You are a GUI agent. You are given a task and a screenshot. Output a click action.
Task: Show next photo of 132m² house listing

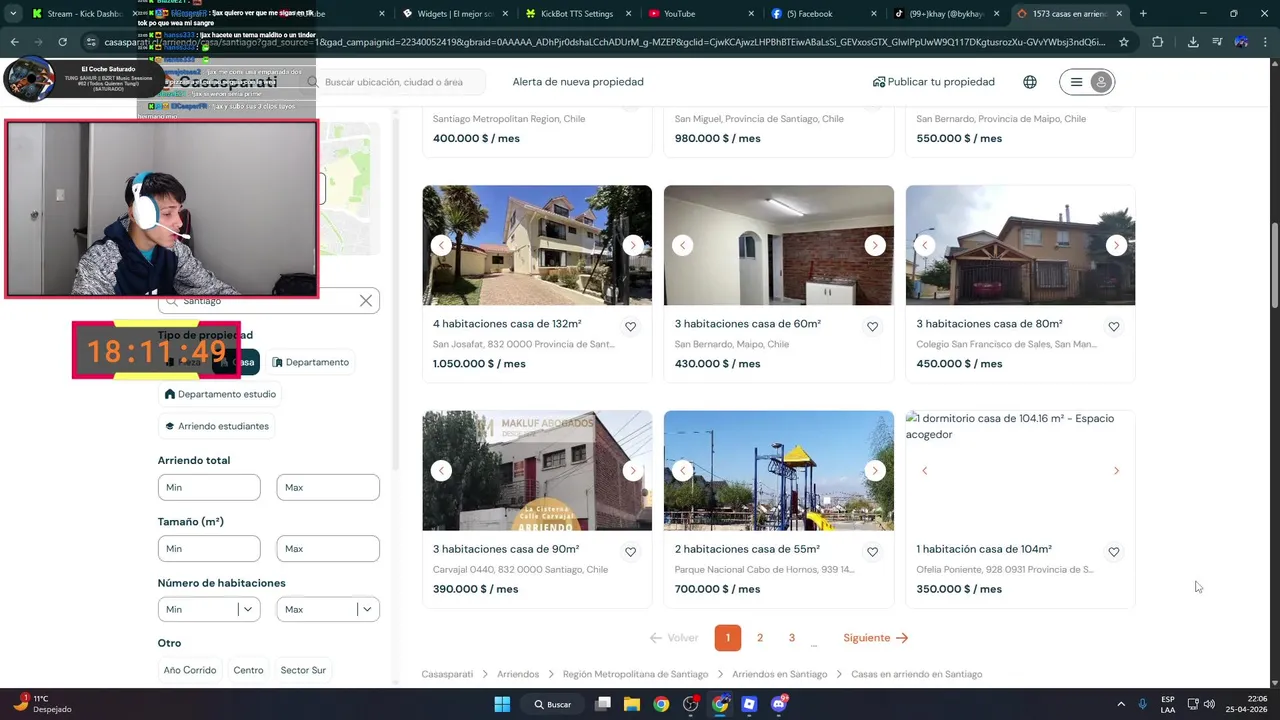click(x=632, y=245)
